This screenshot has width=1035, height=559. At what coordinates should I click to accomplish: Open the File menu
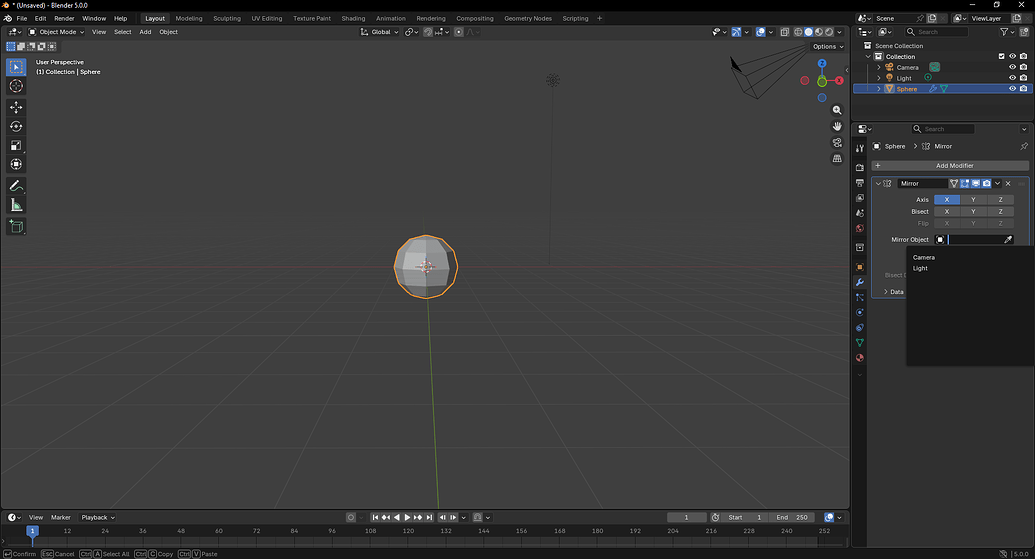click(x=22, y=18)
